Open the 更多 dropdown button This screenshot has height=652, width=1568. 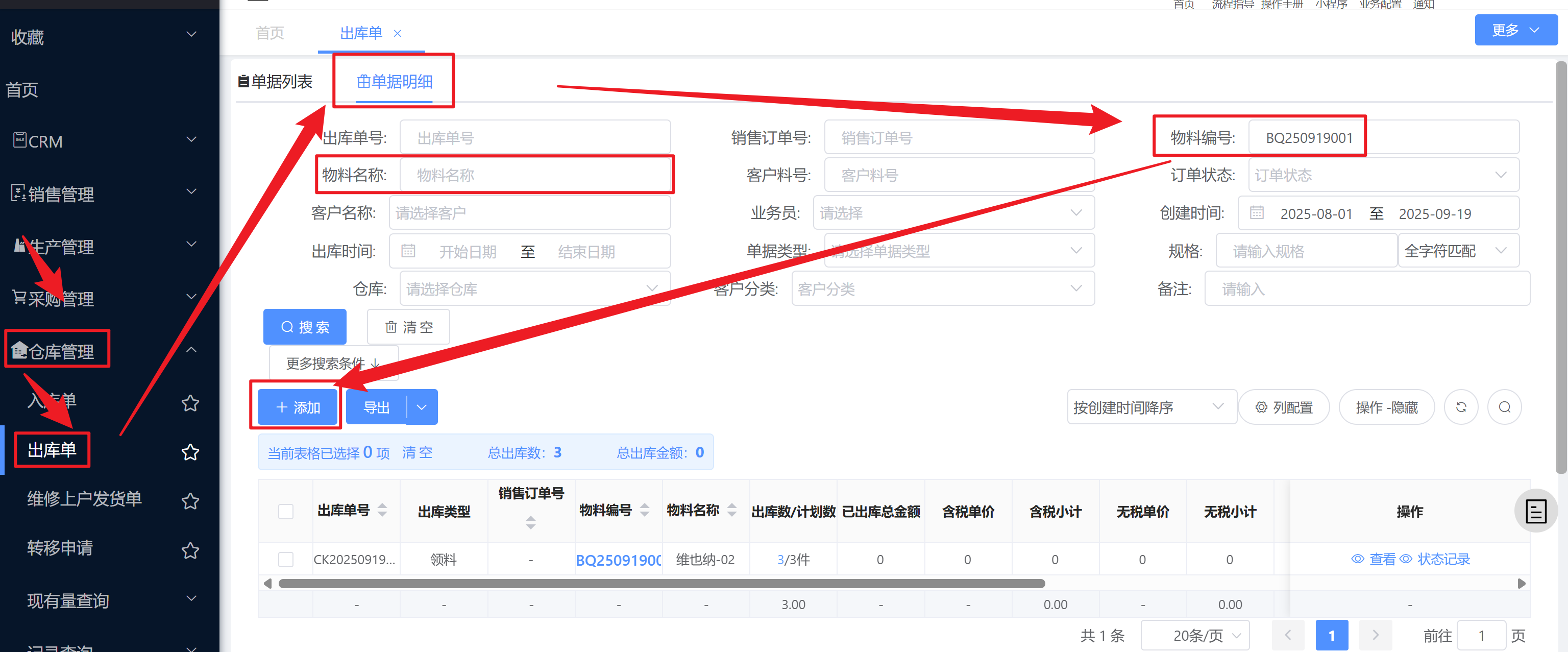1515,30
